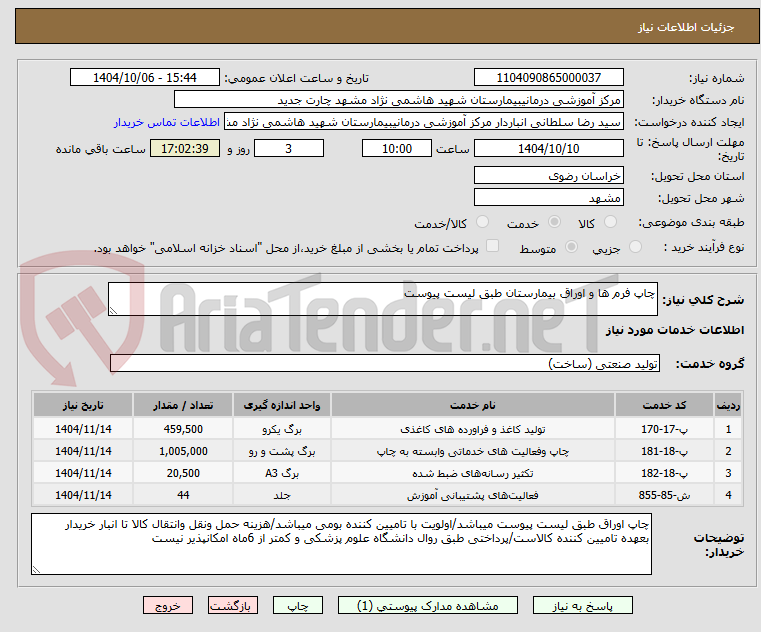Click service code پ-18-182
This screenshot has height=632, width=761.
click(664, 473)
